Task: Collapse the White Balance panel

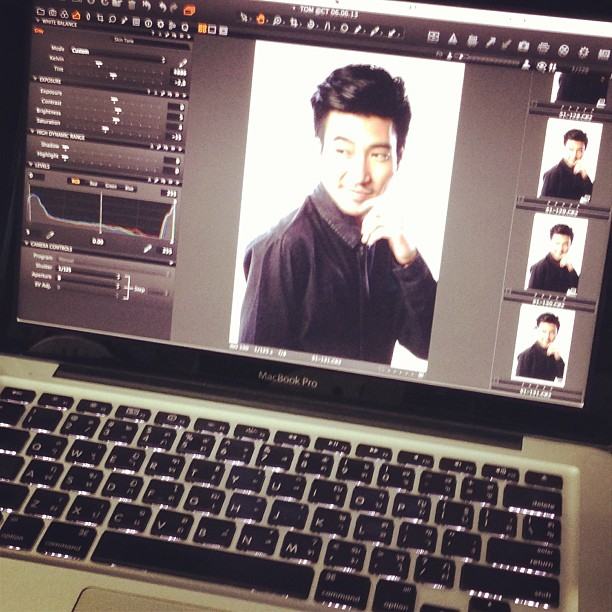Action: 38,20
